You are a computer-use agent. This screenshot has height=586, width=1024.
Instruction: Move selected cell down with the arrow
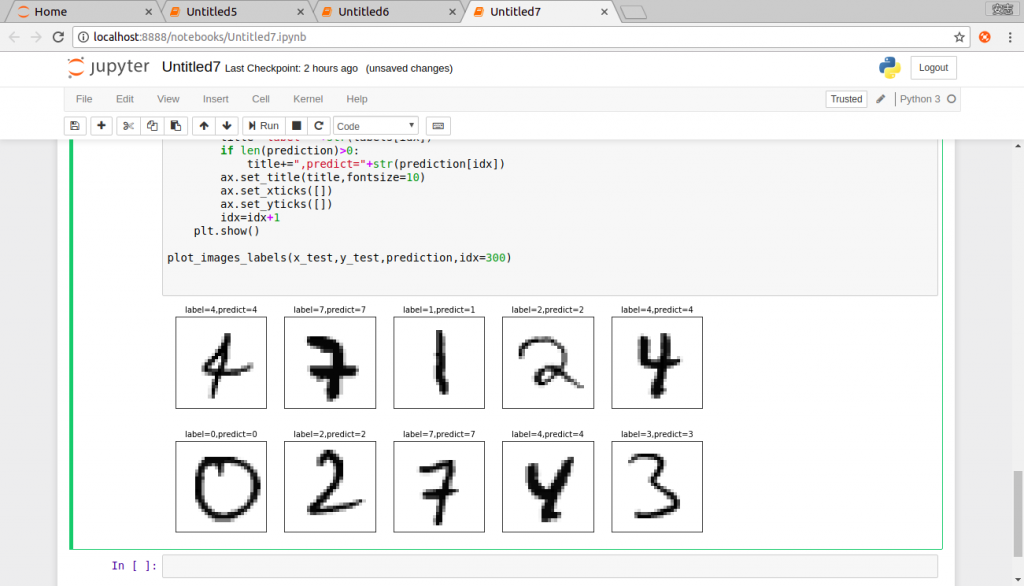[x=227, y=125]
